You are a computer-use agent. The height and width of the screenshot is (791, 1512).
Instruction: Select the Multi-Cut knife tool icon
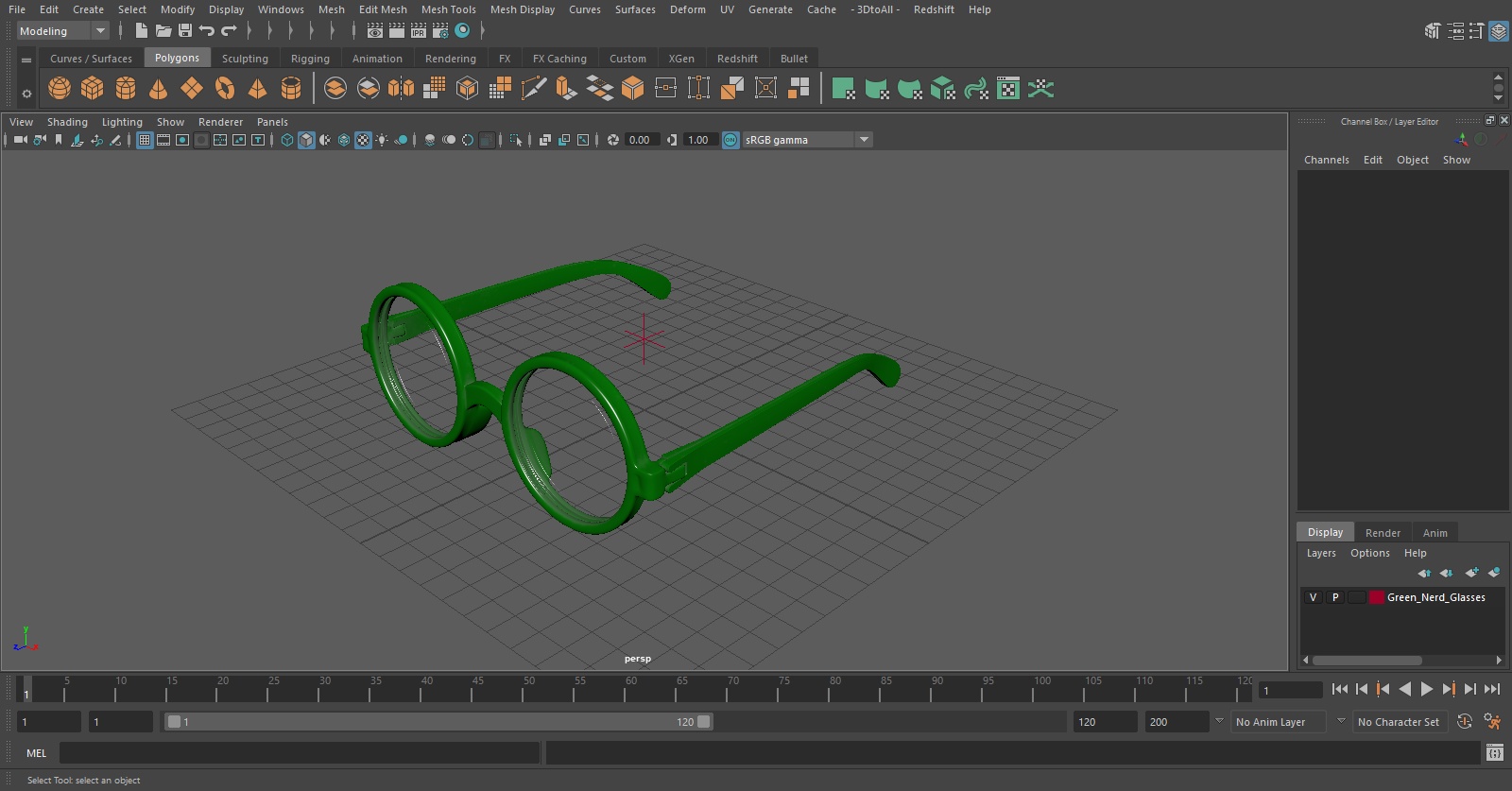pos(533,89)
